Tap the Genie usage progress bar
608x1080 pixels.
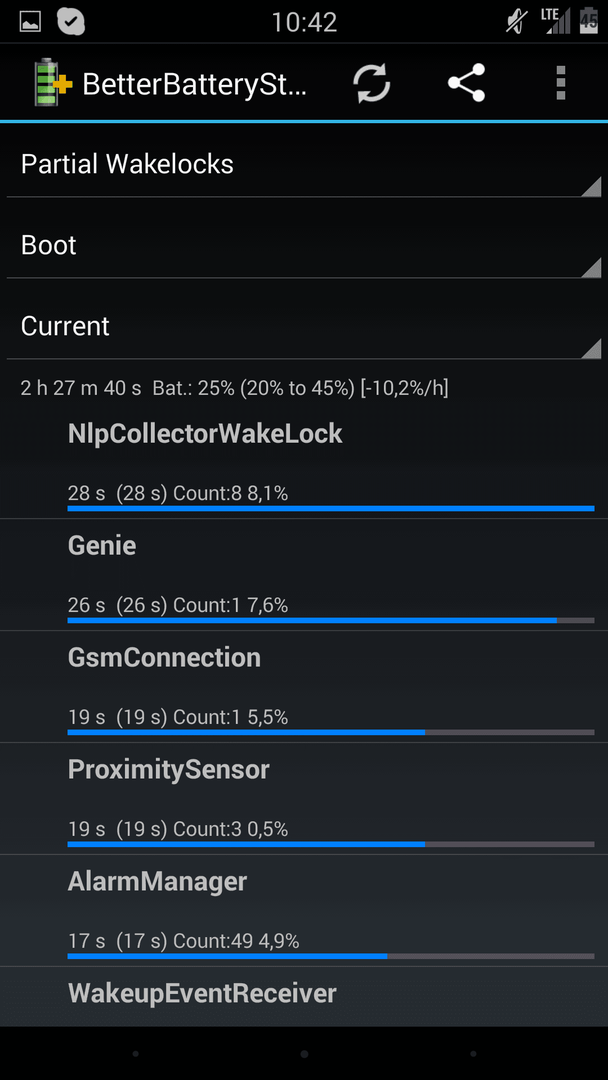point(331,621)
